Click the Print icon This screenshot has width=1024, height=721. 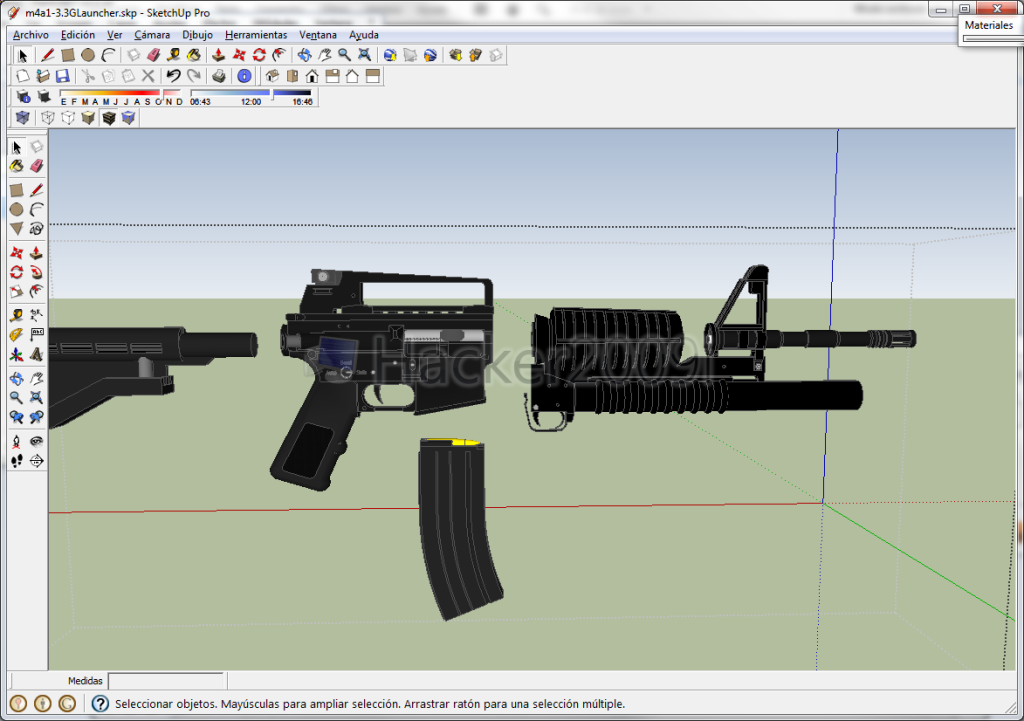pyautogui.click(x=219, y=76)
